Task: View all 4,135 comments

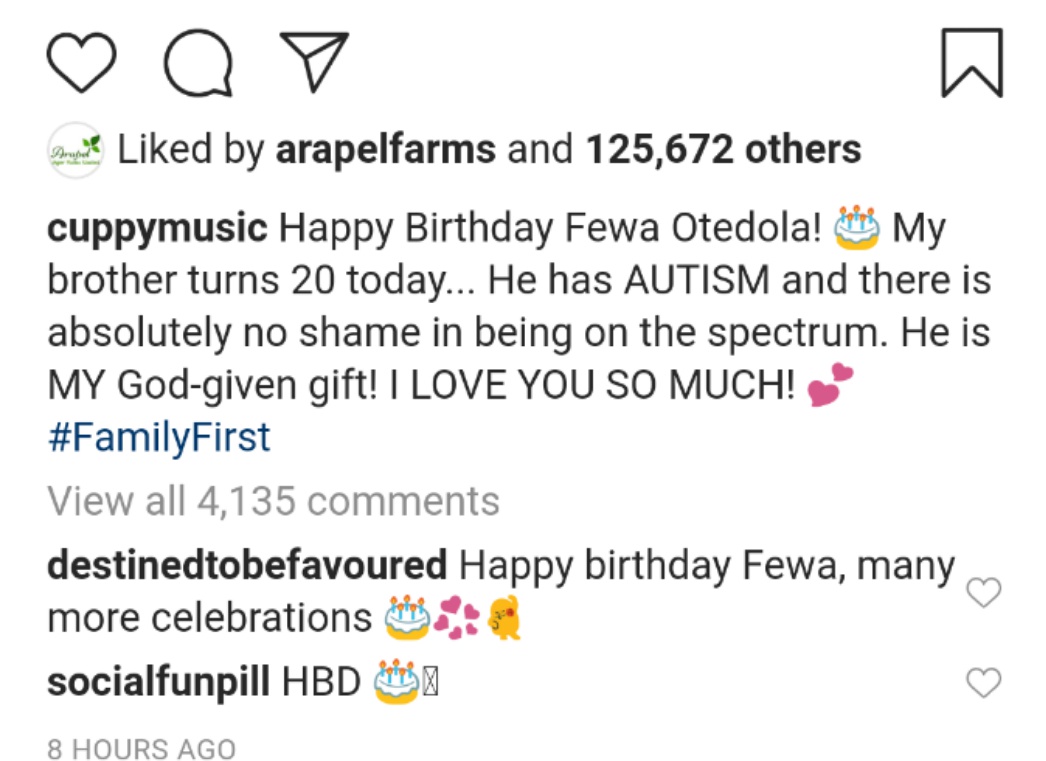Action: click(273, 501)
